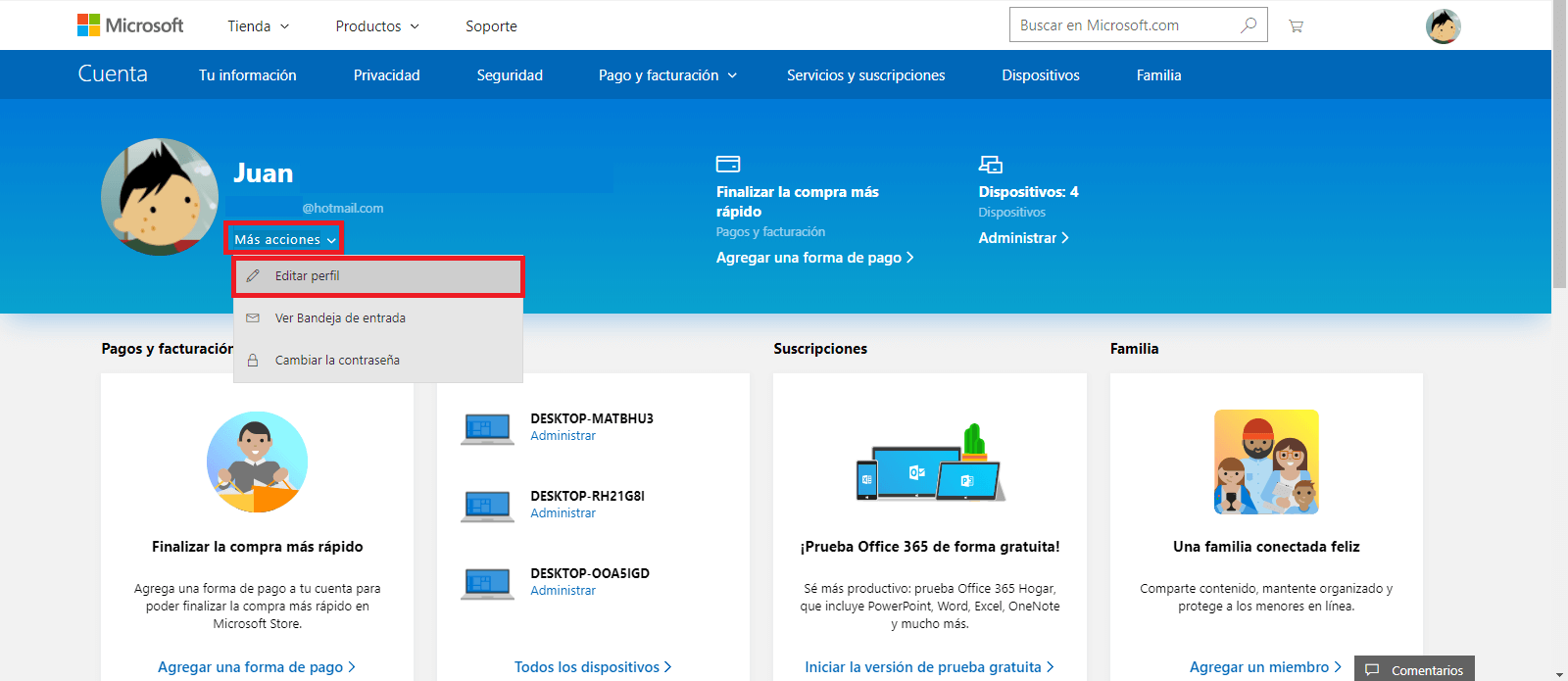Open the Familia tab
Image resolution: width=1568 pixels, height=681 pixels.
point(1159,75)
